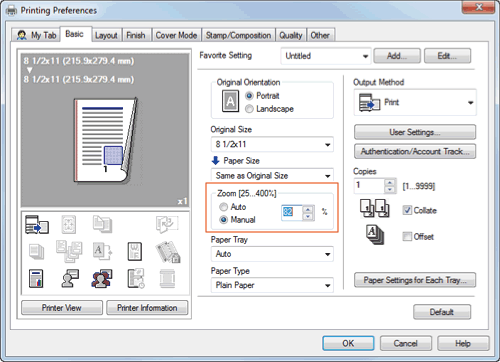Open the Paper Tray dropdown

click(272, 254)
